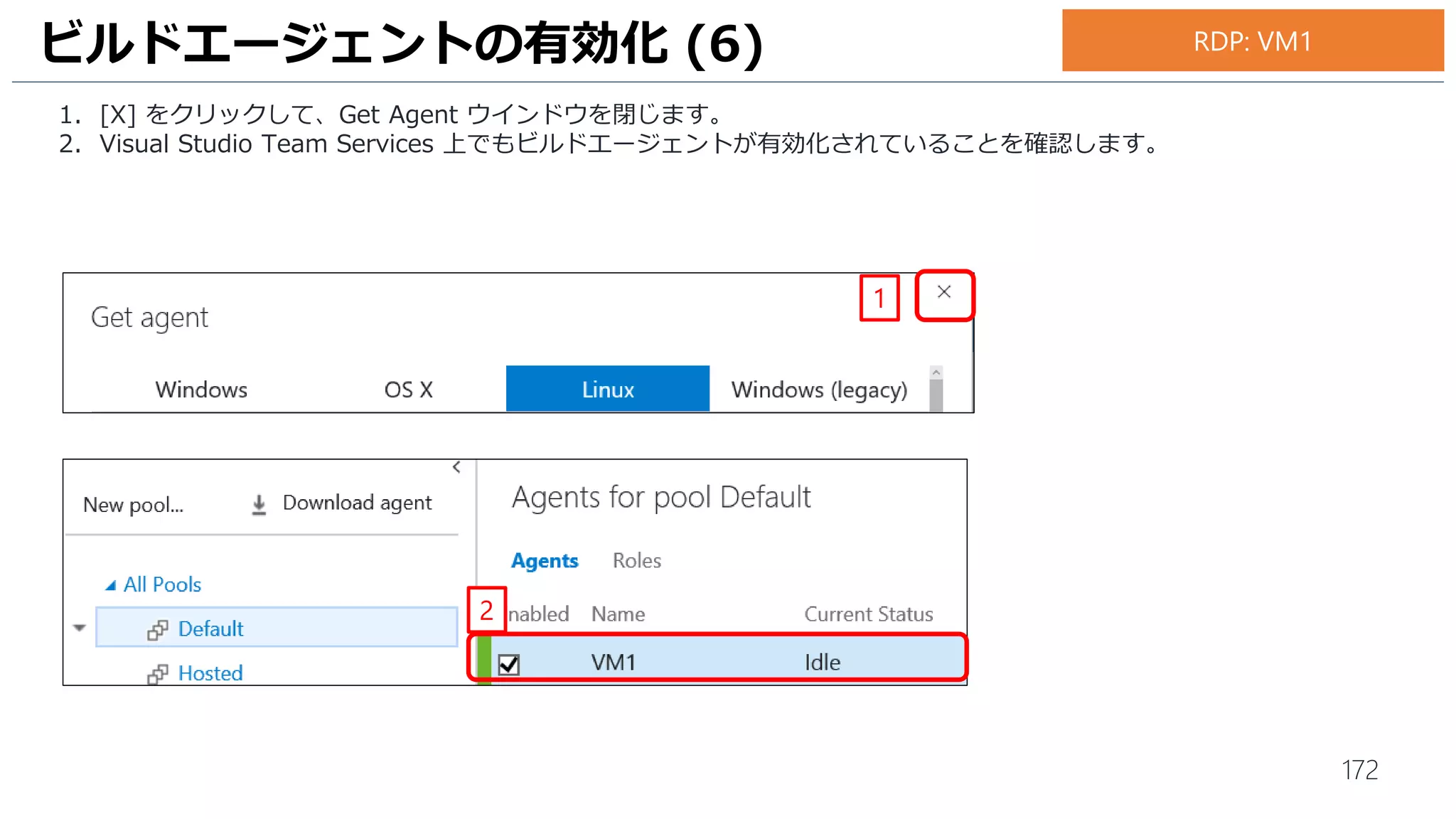Open the Windows (legacy) tab
Viewport: 1456px width, 819px height.
[819, 390]
